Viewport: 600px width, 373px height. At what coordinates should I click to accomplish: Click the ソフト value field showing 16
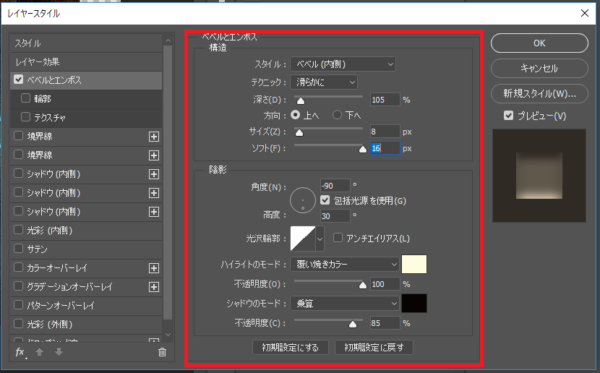(x=385, y=148)
